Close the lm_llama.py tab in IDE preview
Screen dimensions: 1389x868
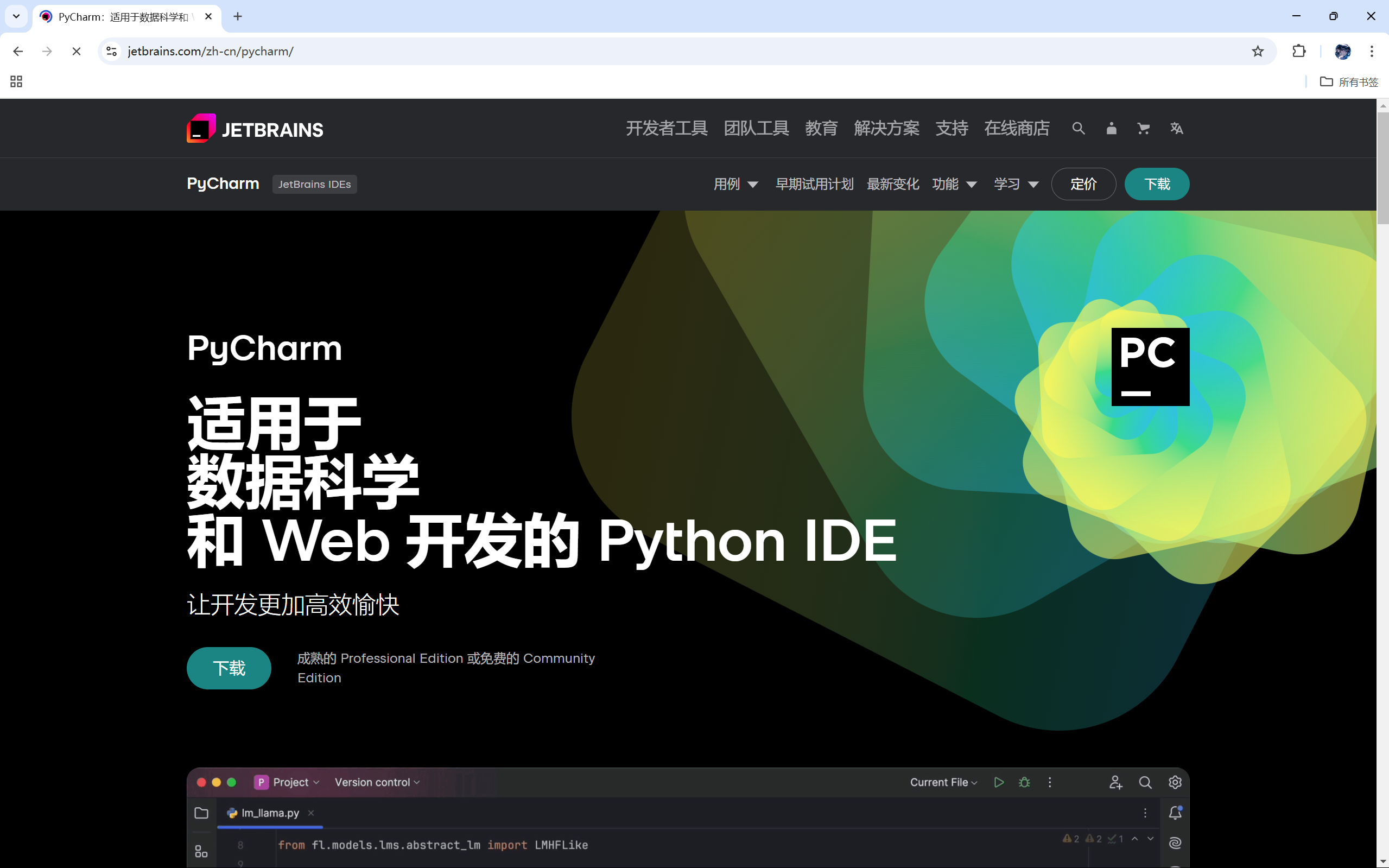point(311,813)
